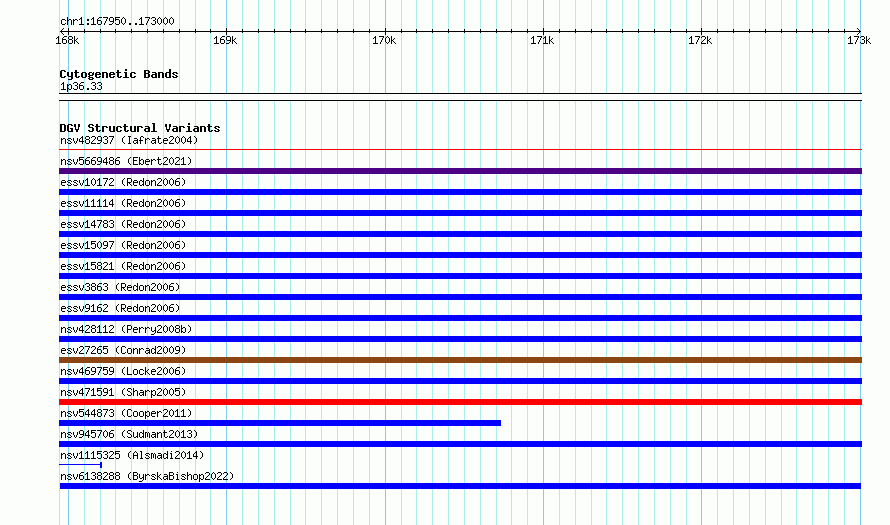This screenshot has width=890, height=525.
Task: Click the blue essv15097 variant bar
Action: pyautogui.click(x=460, y=255)
